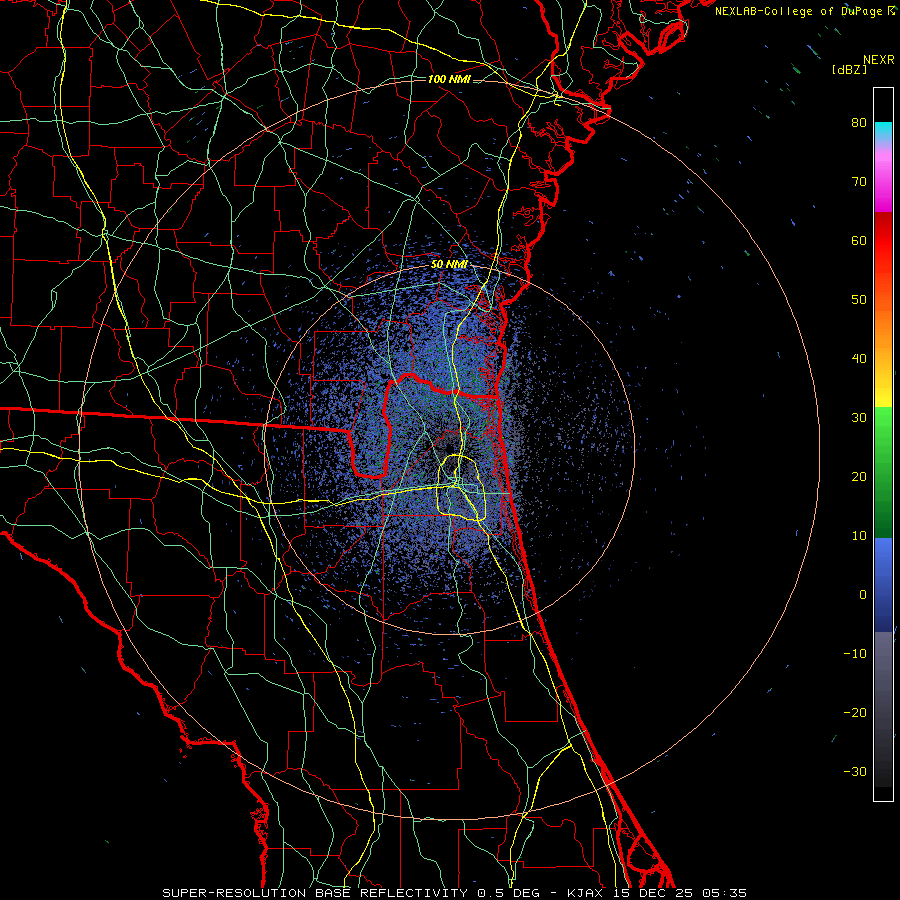Click the 10 dBZ legend value

click(859, 536)
